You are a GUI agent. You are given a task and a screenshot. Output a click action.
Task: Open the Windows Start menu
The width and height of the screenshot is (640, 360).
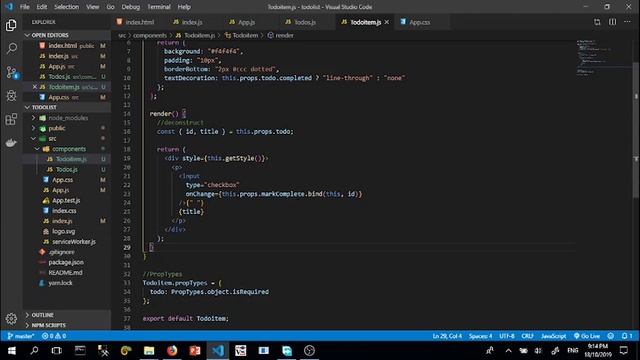point(11,351)
